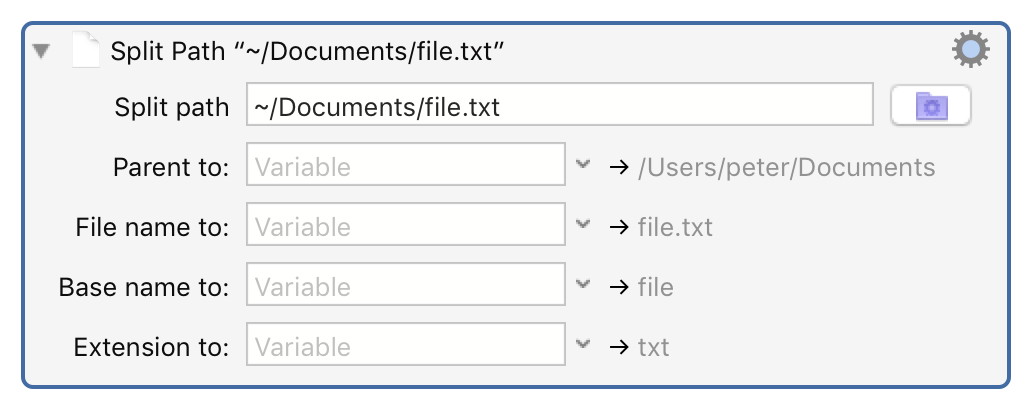Screen dimensions: 1032x416
Task: Click the 'txt' extension result preview
Action: point(653,347)
